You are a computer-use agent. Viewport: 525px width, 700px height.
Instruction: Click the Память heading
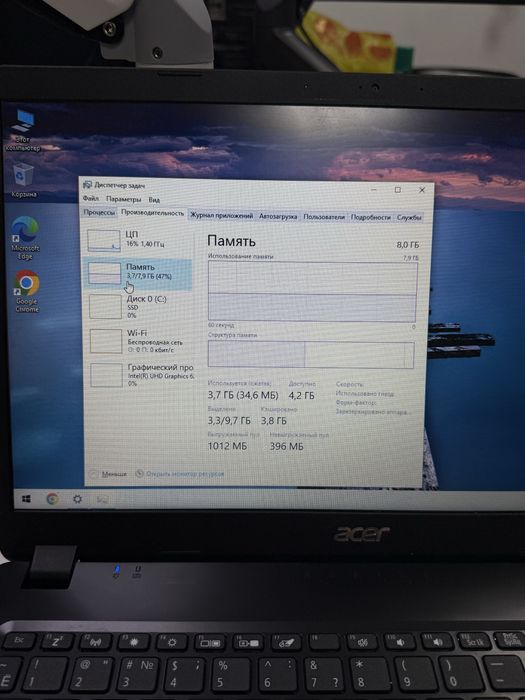tap(231, 241)
